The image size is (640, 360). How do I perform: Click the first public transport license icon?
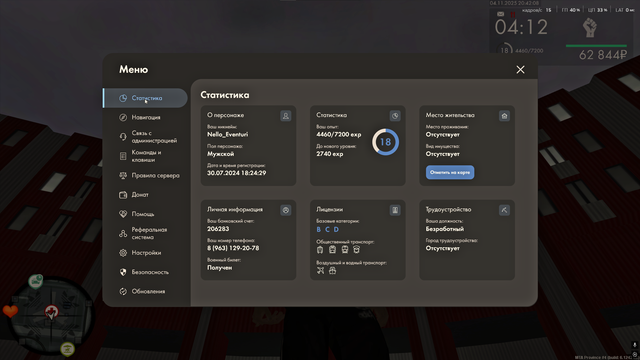320,249
